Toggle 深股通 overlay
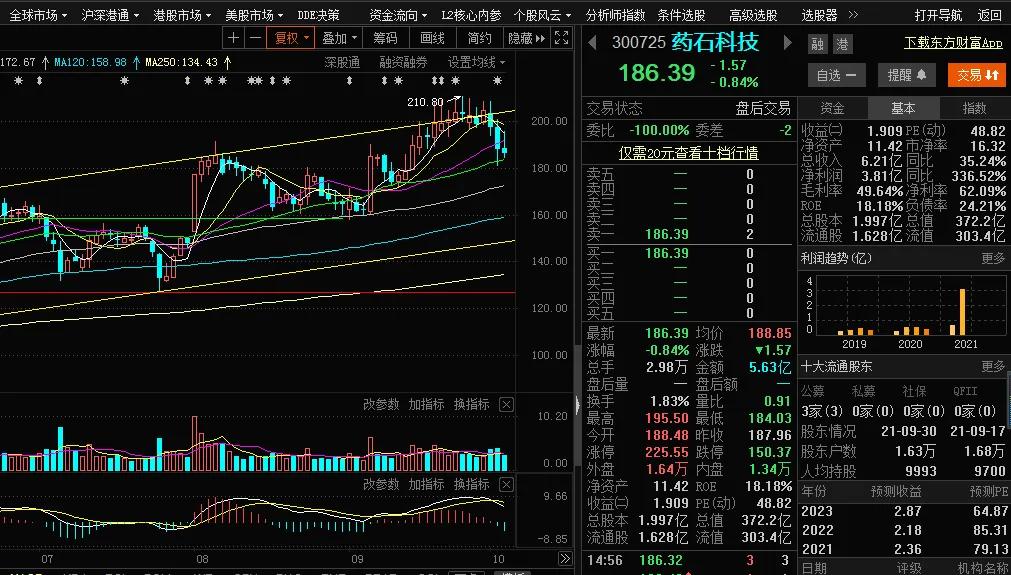Screen dimensions: 1011x575 pos(342,63)
